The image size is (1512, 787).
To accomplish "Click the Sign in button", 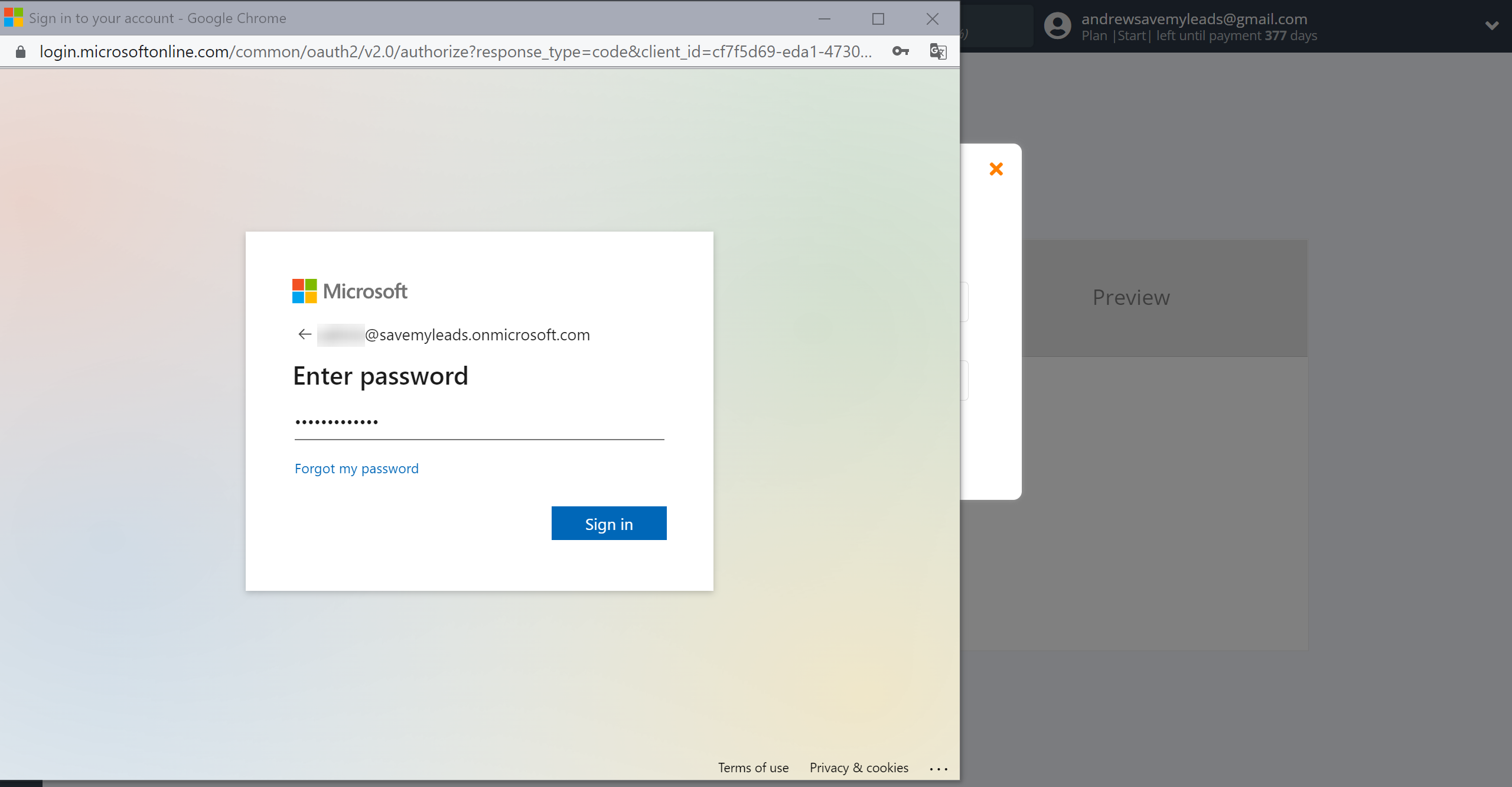I will (x=609, y=524).
